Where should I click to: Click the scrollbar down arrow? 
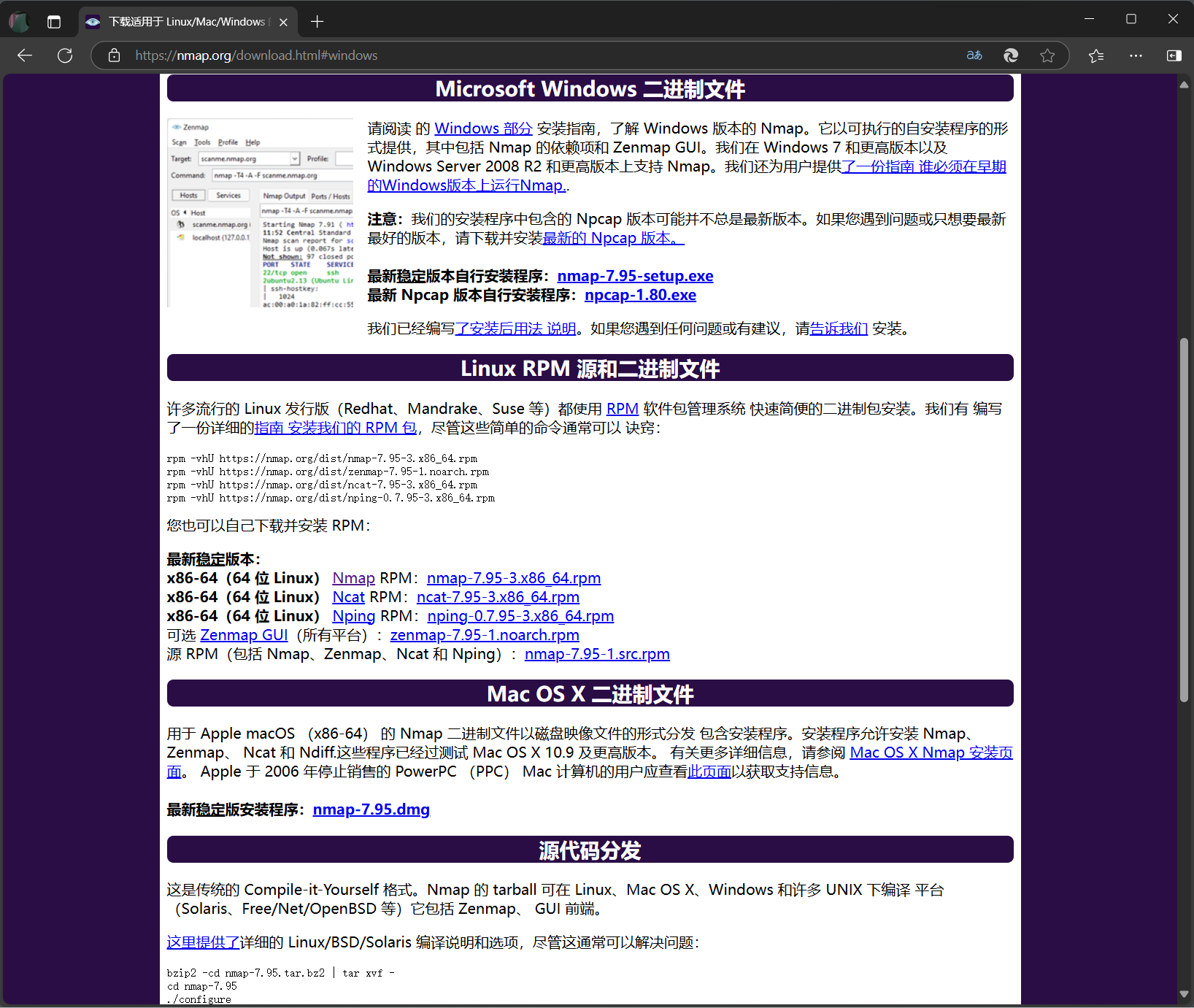point(1184,994)
